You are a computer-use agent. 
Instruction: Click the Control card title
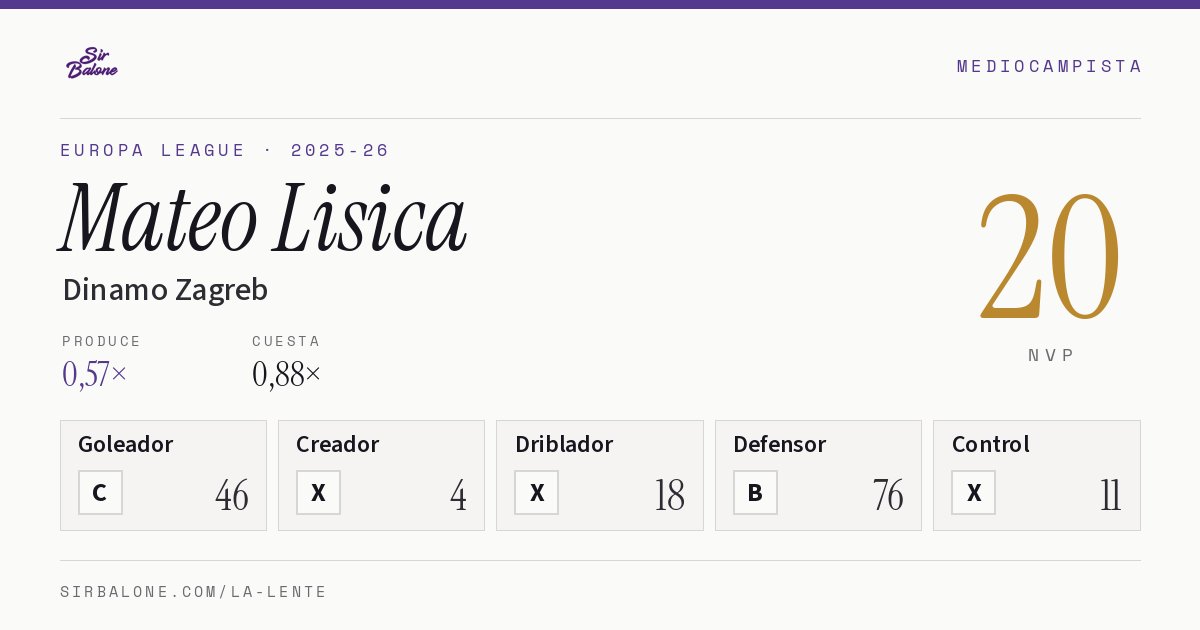(991, 444)
